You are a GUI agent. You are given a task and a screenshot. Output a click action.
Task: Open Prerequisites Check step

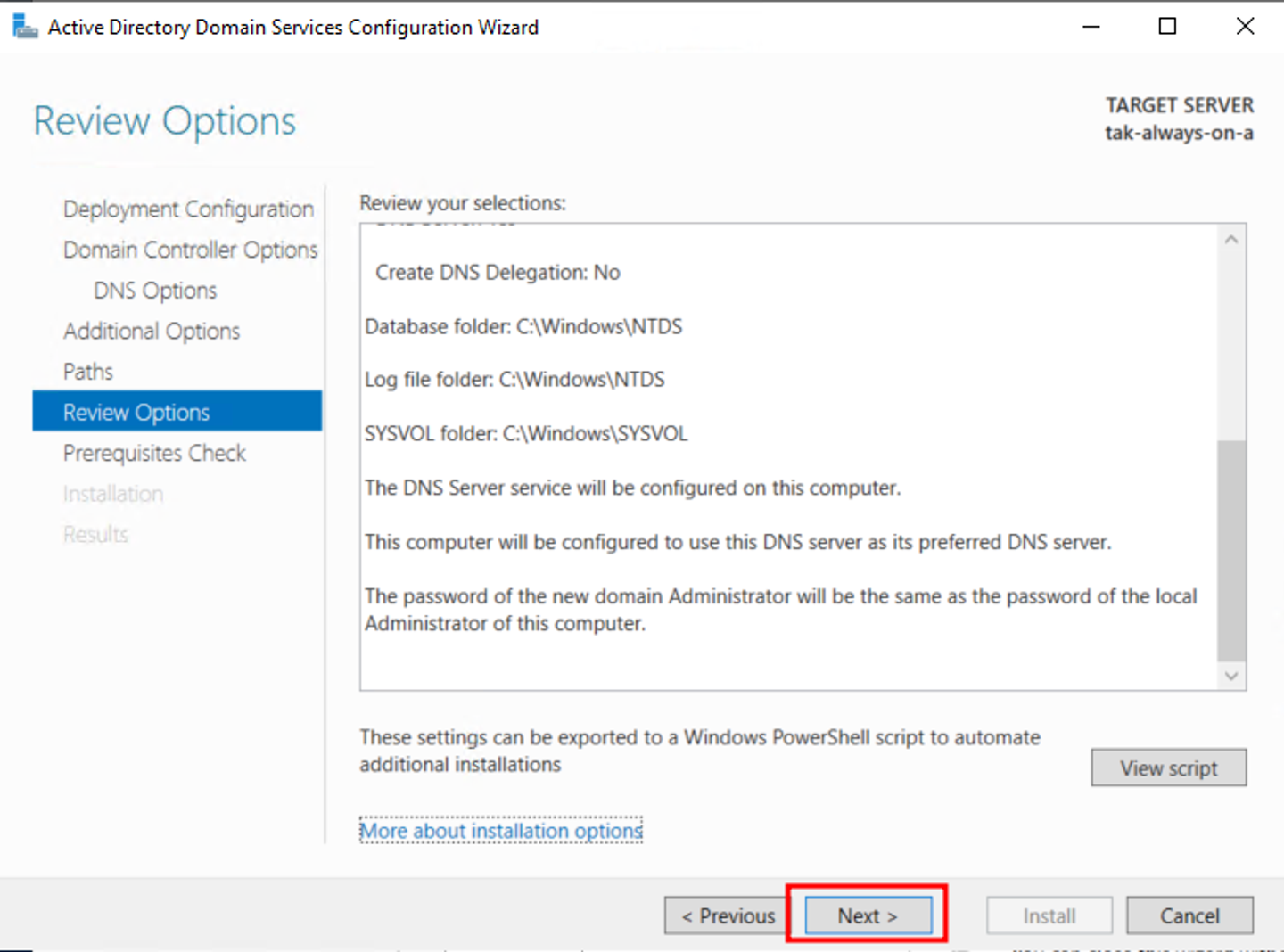[x=154, y=453]
